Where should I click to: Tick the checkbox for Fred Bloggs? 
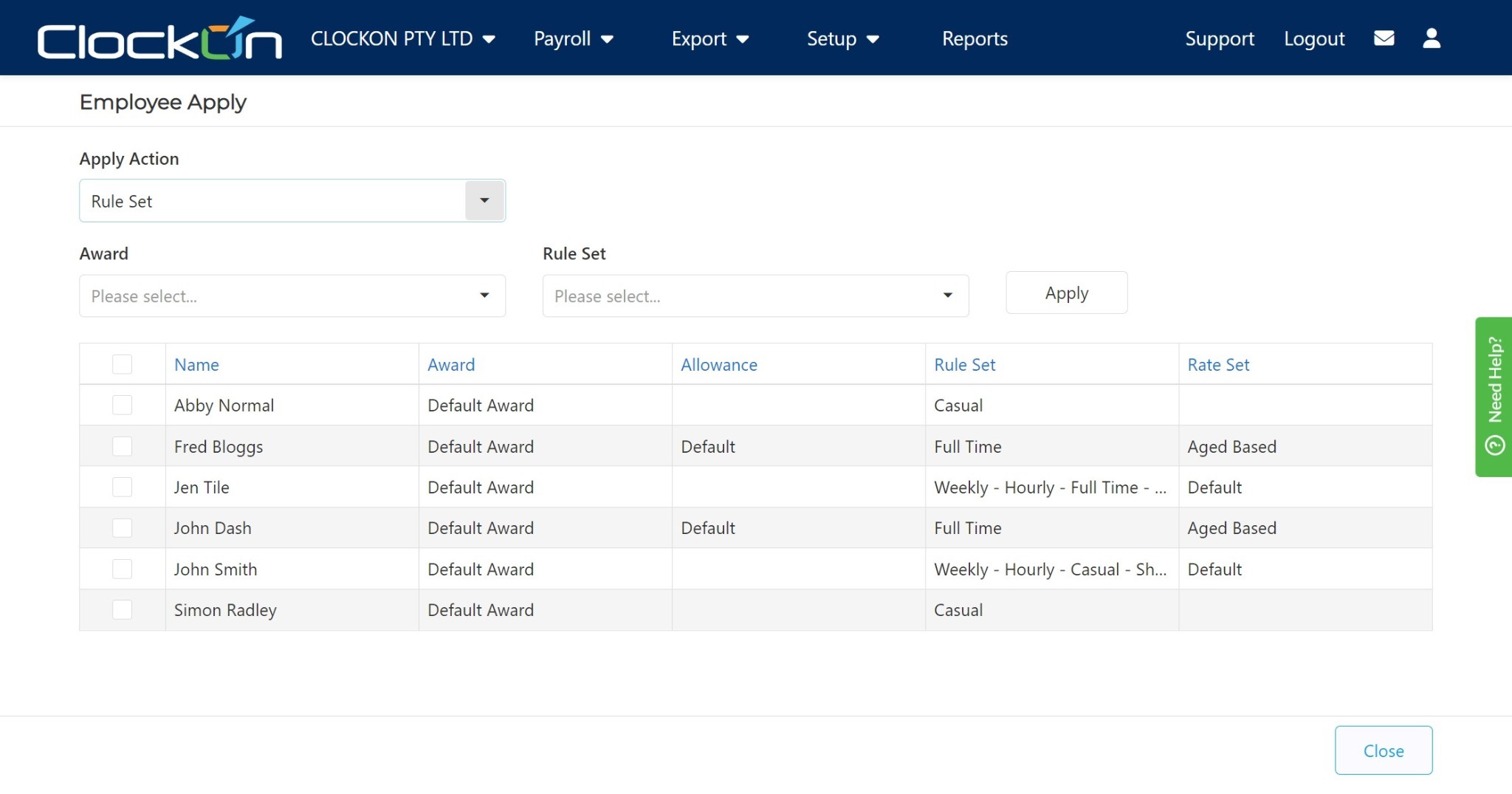(x=122, y=446)
